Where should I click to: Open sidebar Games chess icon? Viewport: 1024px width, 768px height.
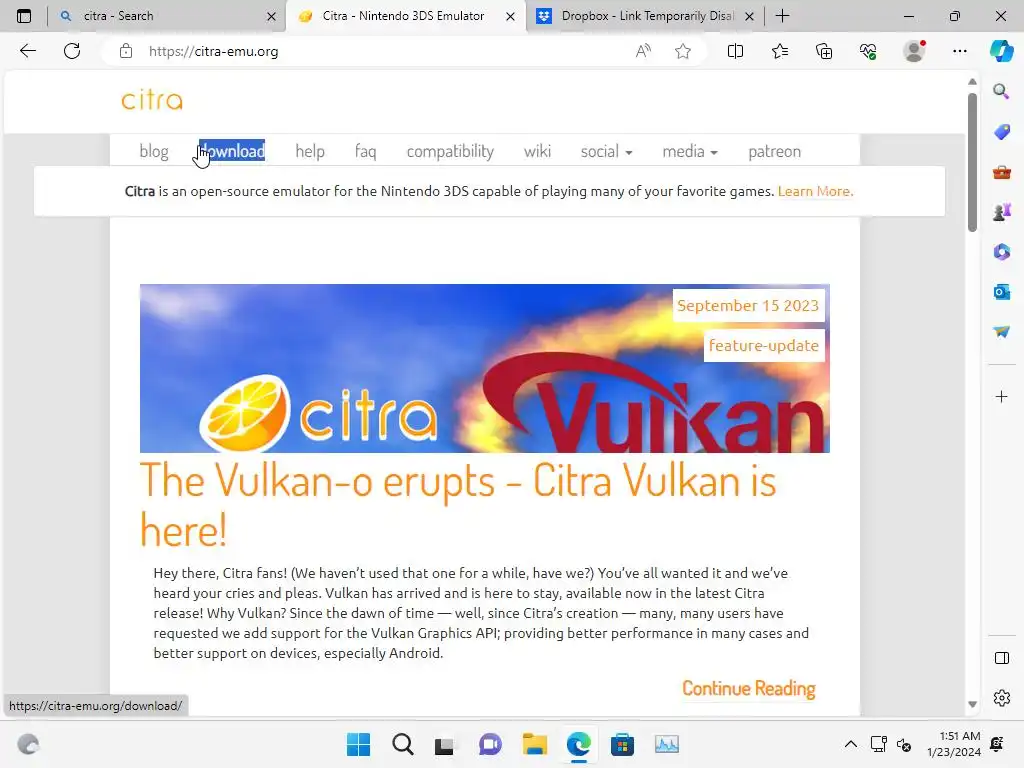point(1001,212)
